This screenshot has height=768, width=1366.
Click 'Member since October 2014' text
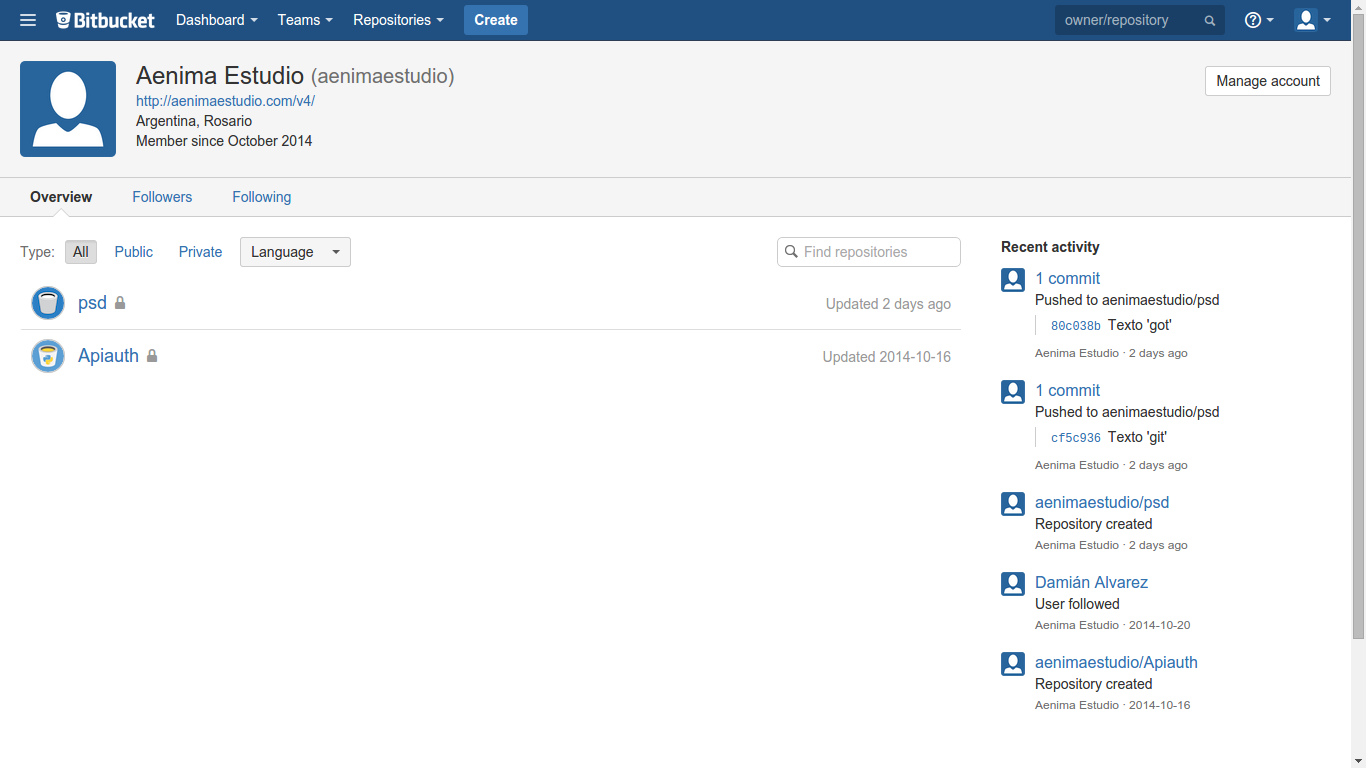[x=224, y=141]
